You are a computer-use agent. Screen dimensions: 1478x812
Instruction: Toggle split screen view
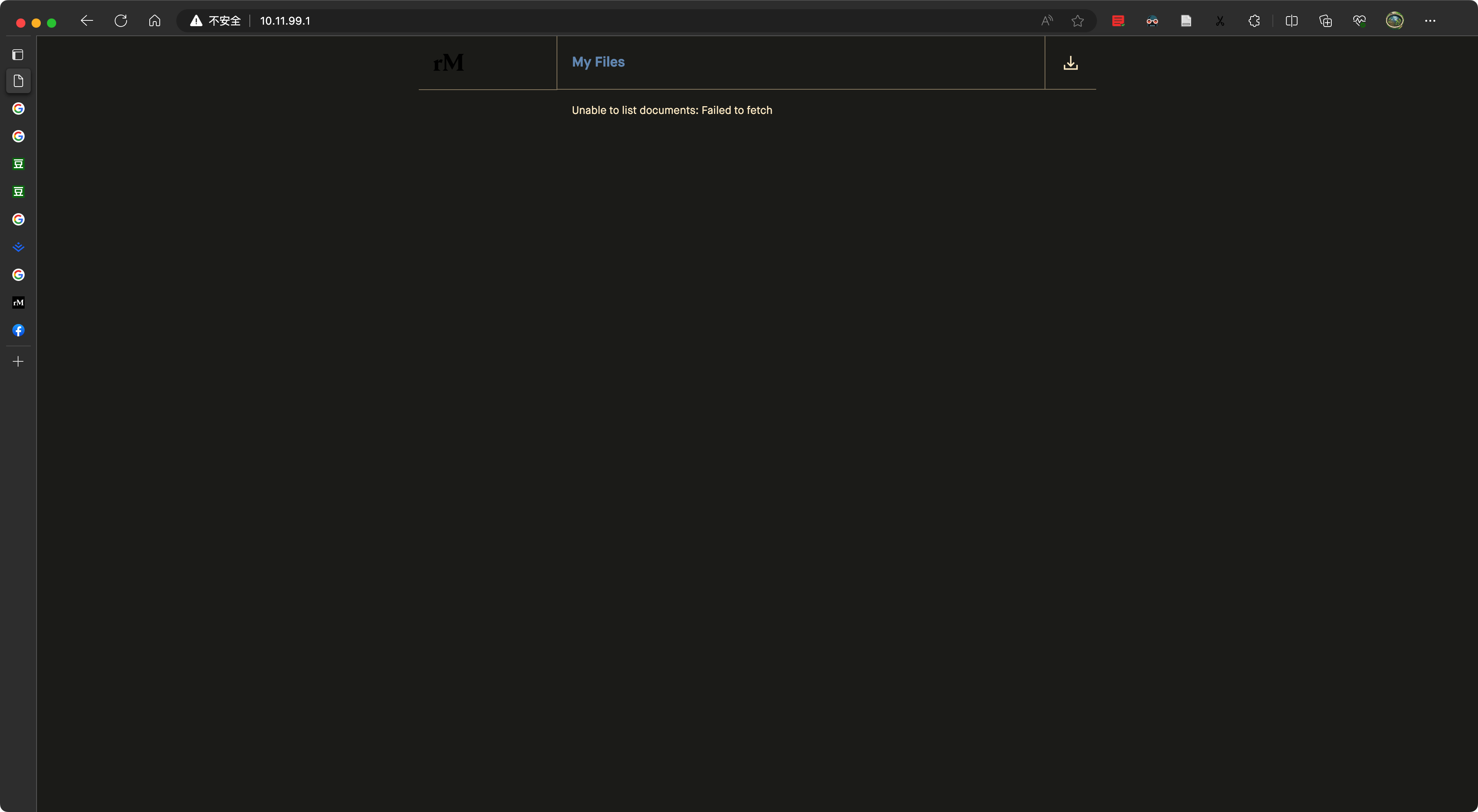click(1292, 21)
